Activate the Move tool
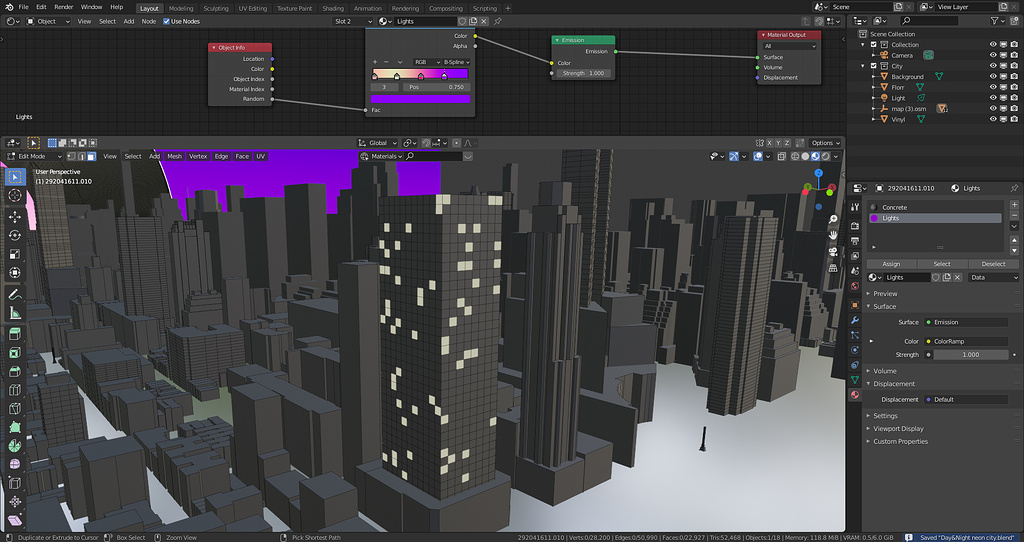Viewport: 1024px width, 542px height. (14, 216)
